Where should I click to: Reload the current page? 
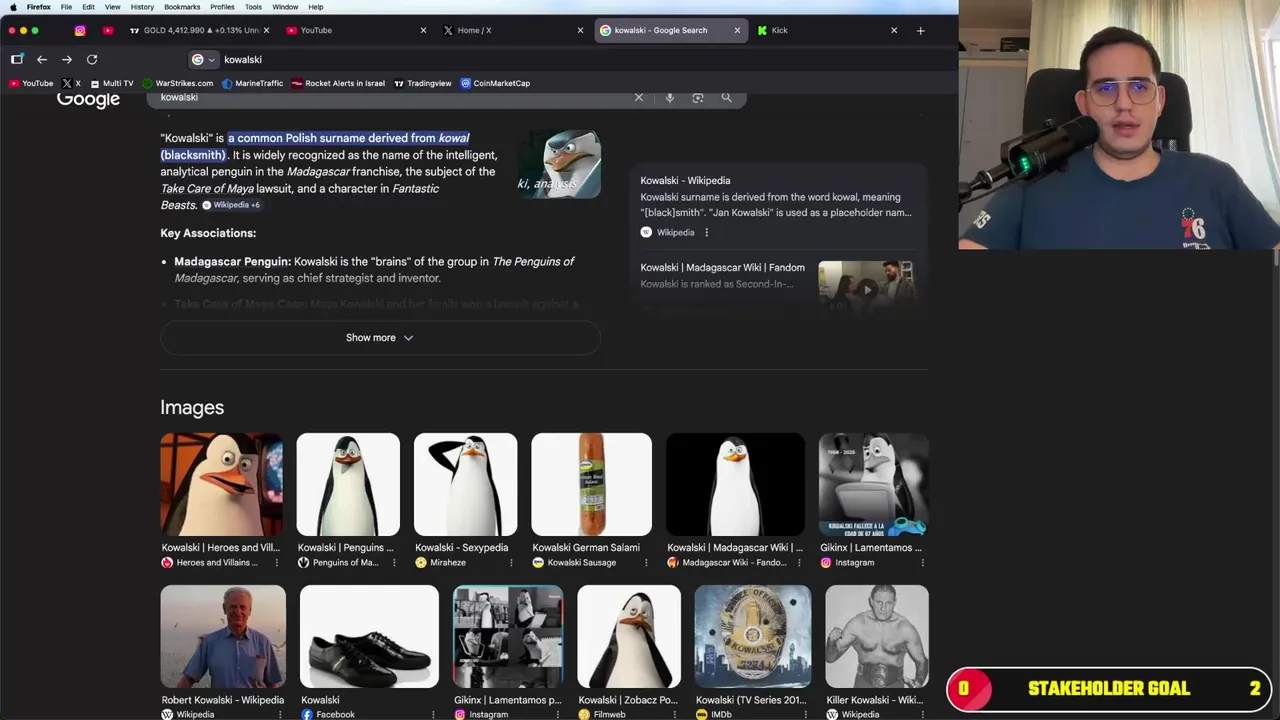tap(92, 59)
